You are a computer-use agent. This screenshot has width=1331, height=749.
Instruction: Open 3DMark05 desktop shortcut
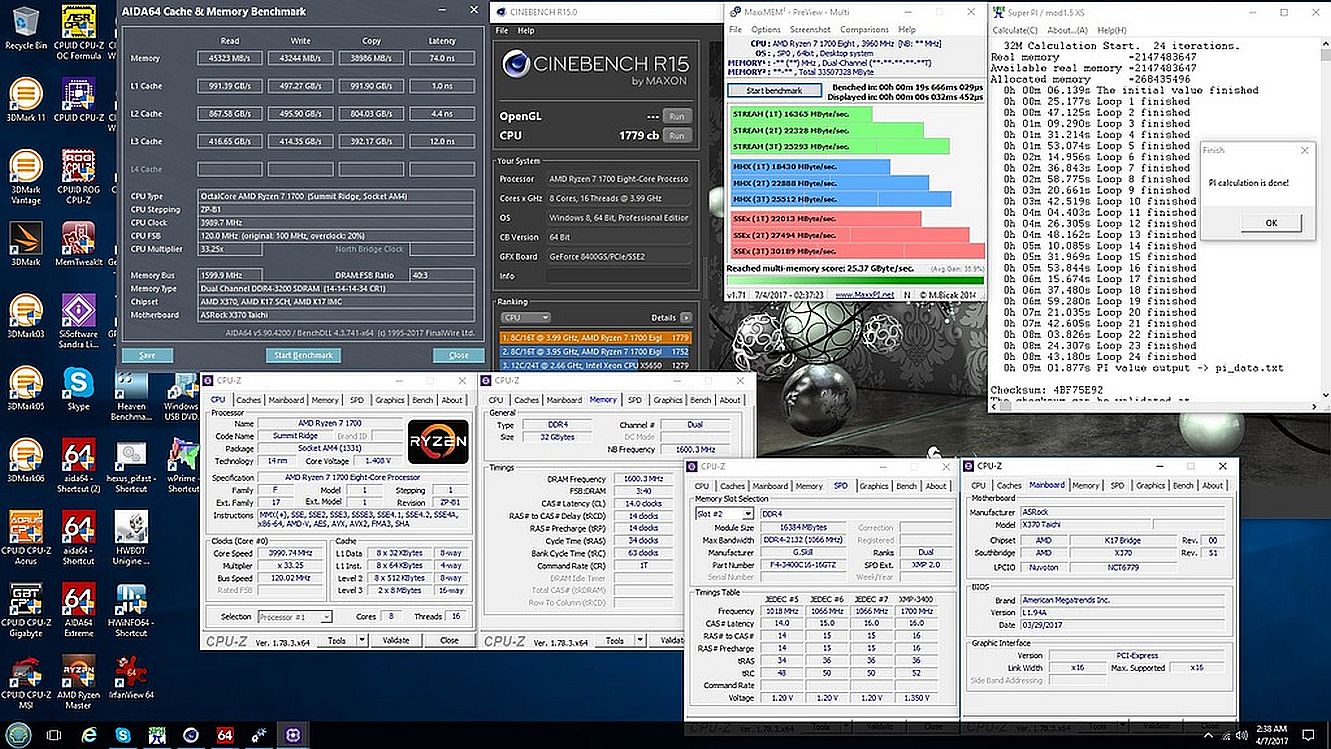coord(24,389)
